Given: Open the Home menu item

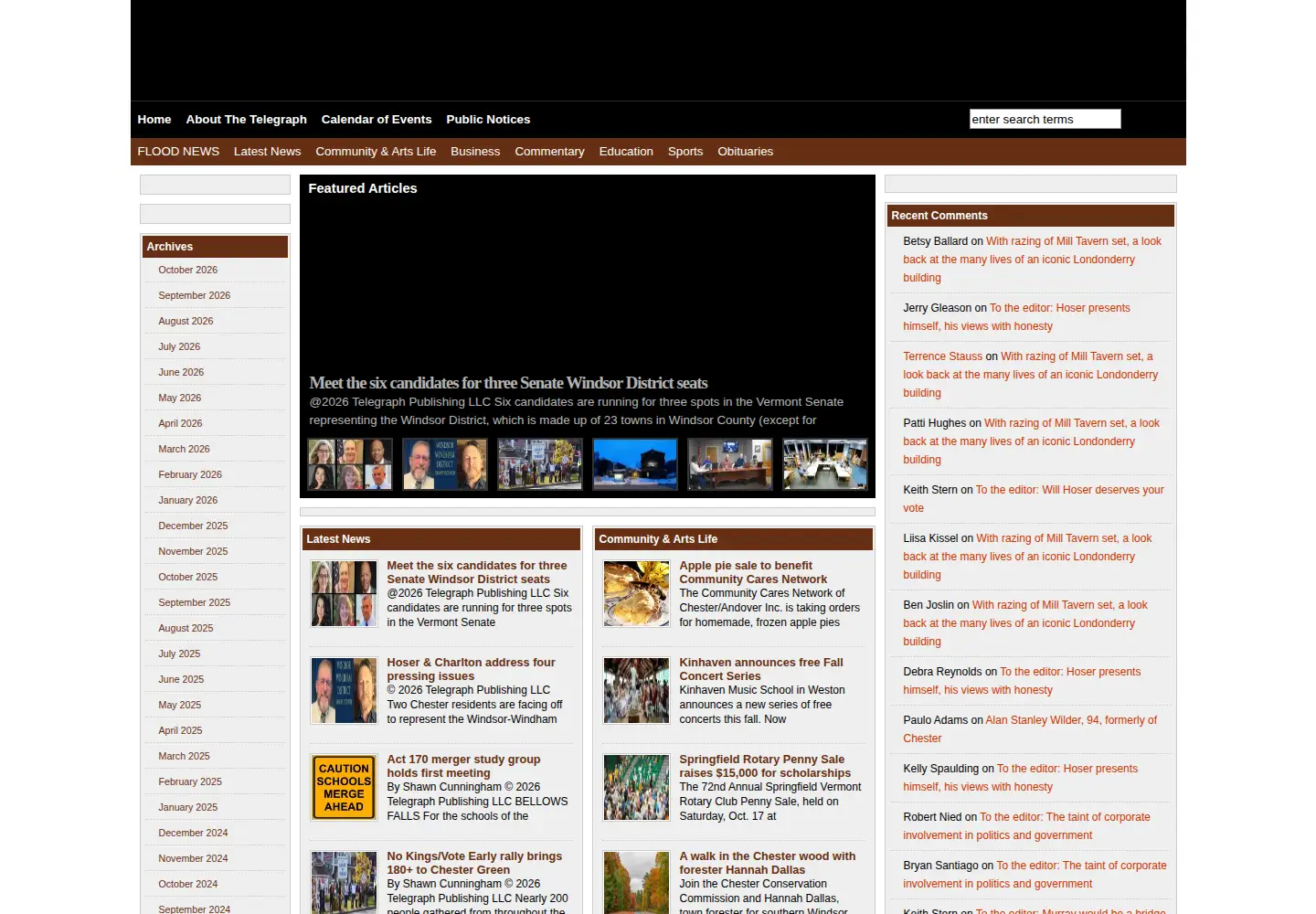Looking at the screenshot, I should [x=154, y=120].
